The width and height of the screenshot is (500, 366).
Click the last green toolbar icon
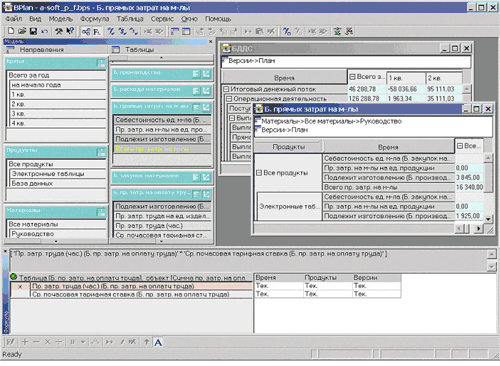(349, 31)
